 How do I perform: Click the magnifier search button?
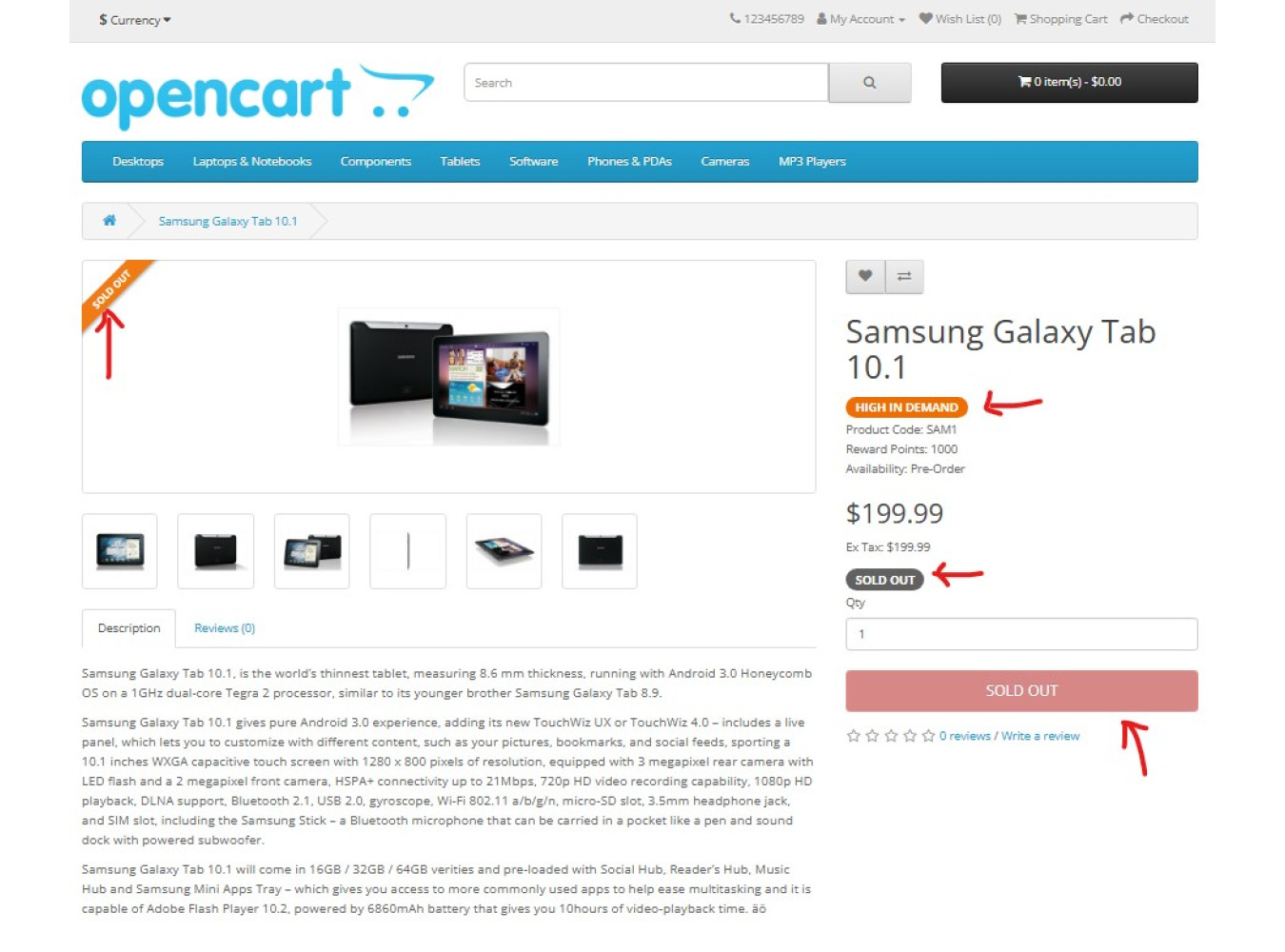[x=869, y=83]
